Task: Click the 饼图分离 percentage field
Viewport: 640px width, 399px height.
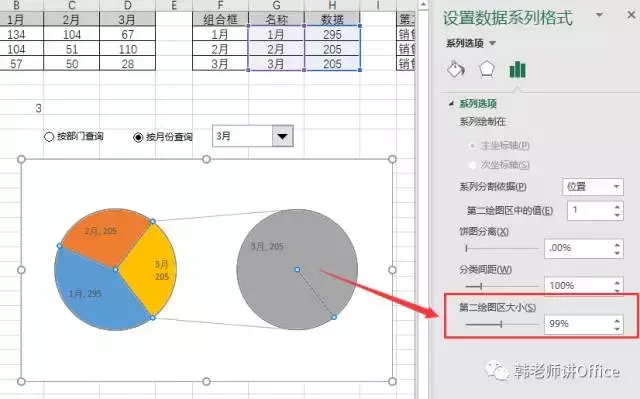Action: (x=578, y=248)
